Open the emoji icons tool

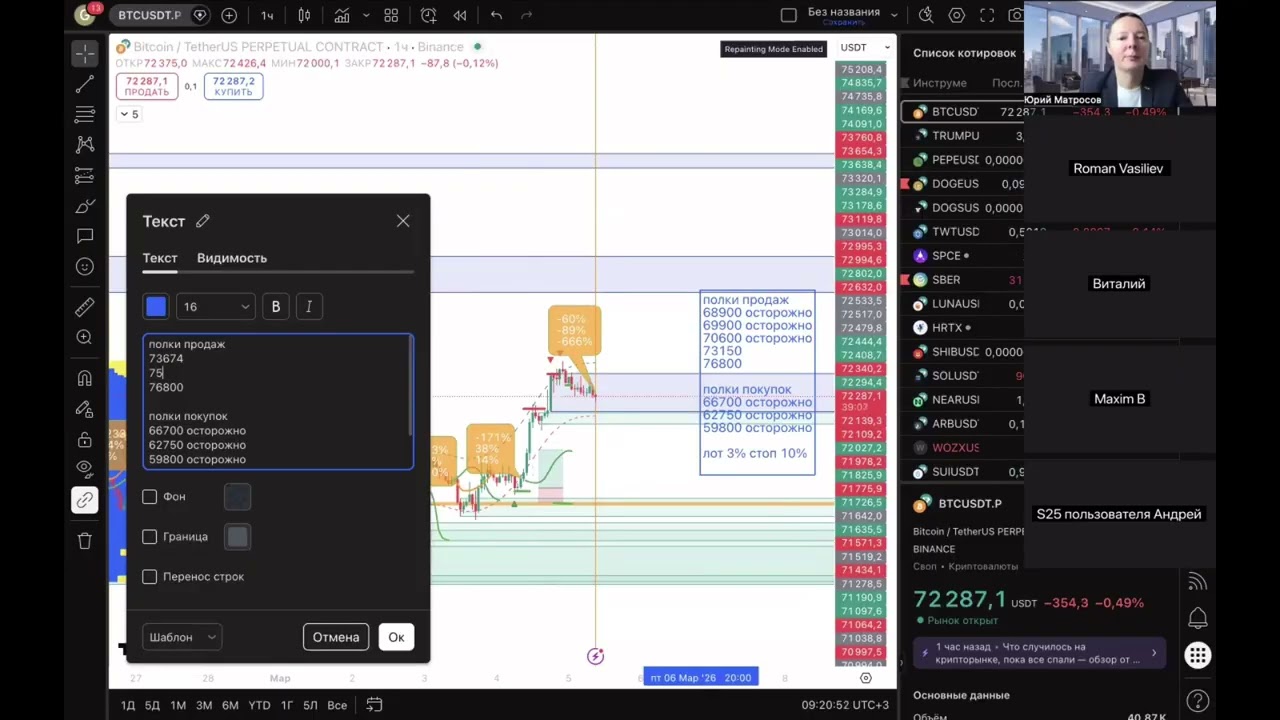pos(85,267)
